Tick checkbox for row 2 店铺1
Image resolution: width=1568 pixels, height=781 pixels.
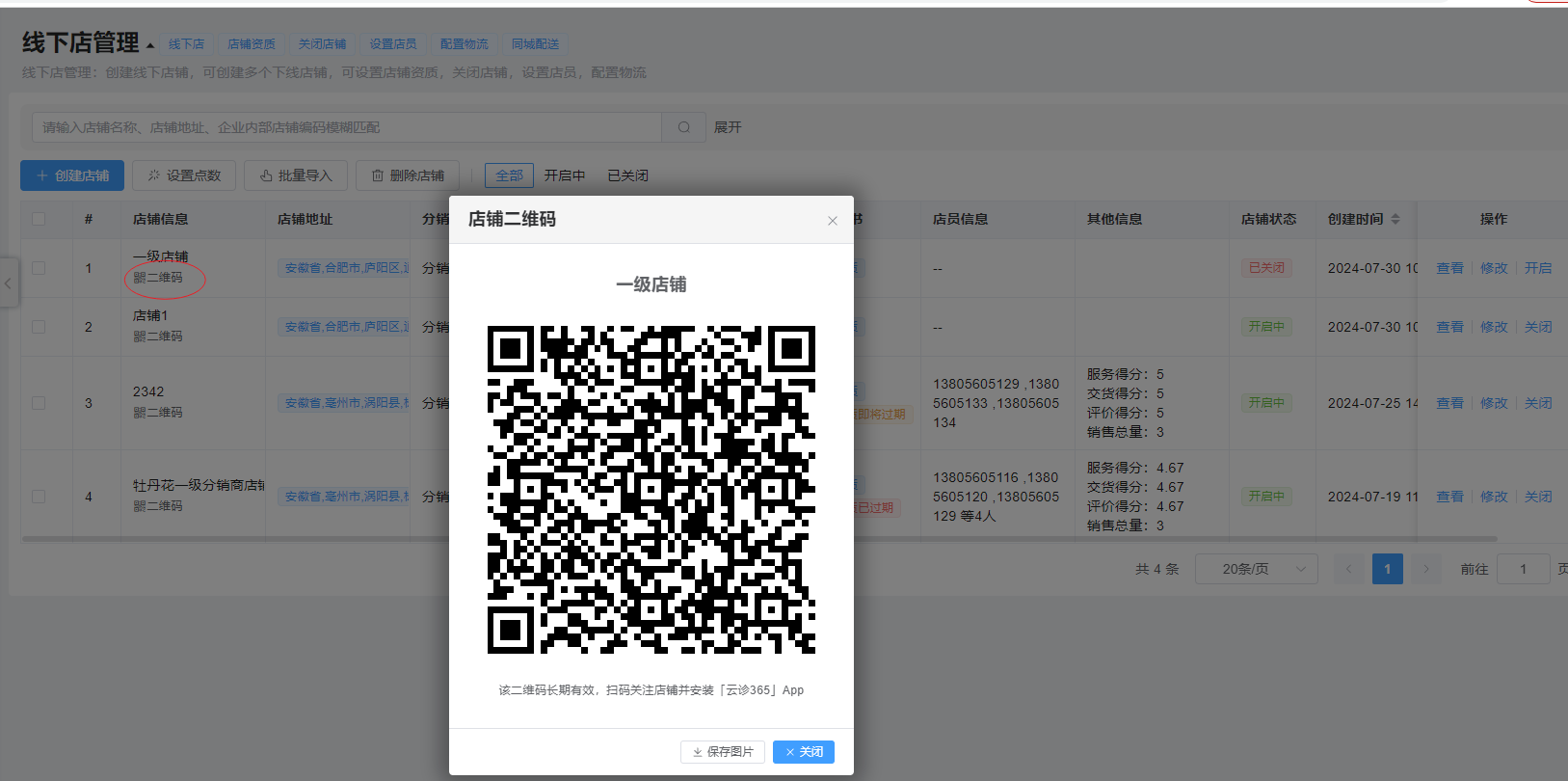pos(39,327)
